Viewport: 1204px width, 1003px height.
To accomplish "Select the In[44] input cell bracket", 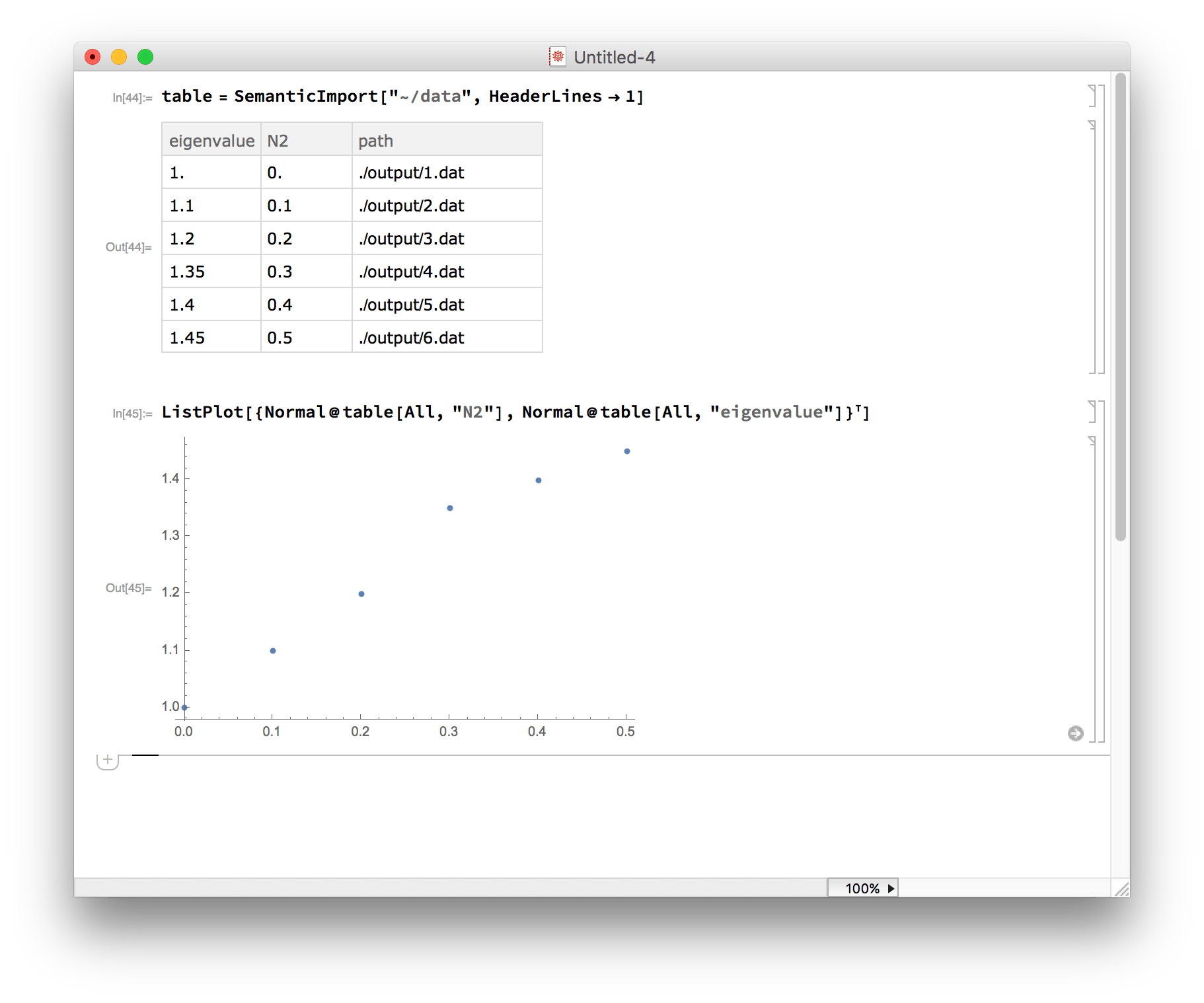I will click(x=1092, y=96).
